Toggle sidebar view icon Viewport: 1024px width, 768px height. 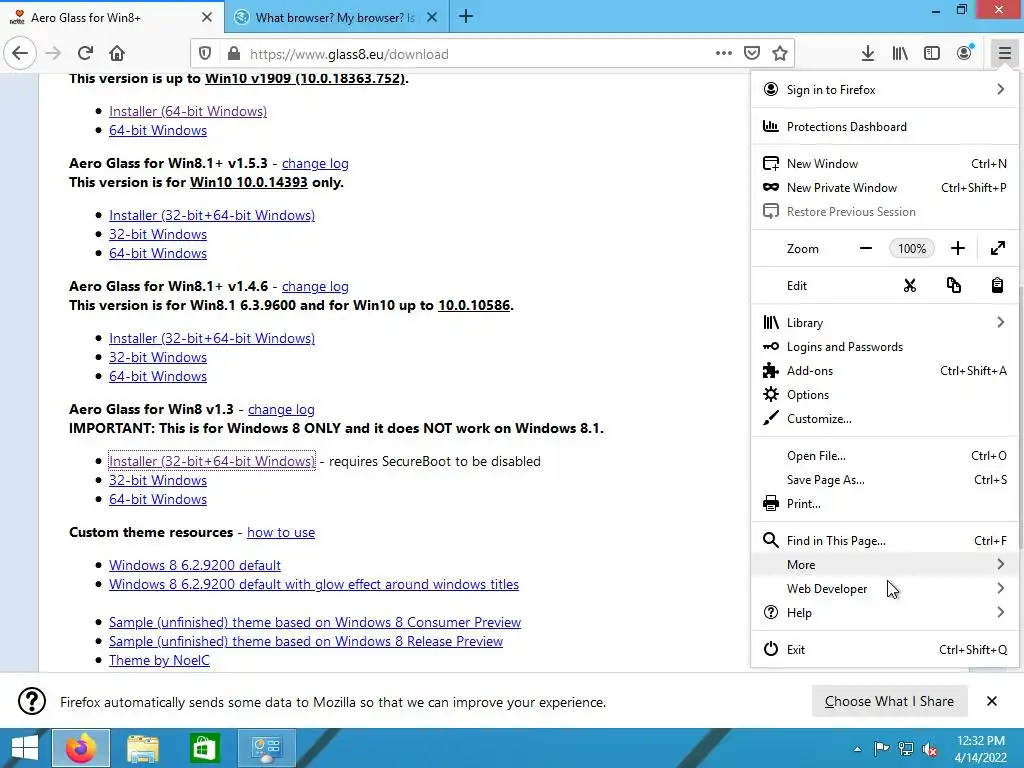pyautogui.click(x=932, y=53)
